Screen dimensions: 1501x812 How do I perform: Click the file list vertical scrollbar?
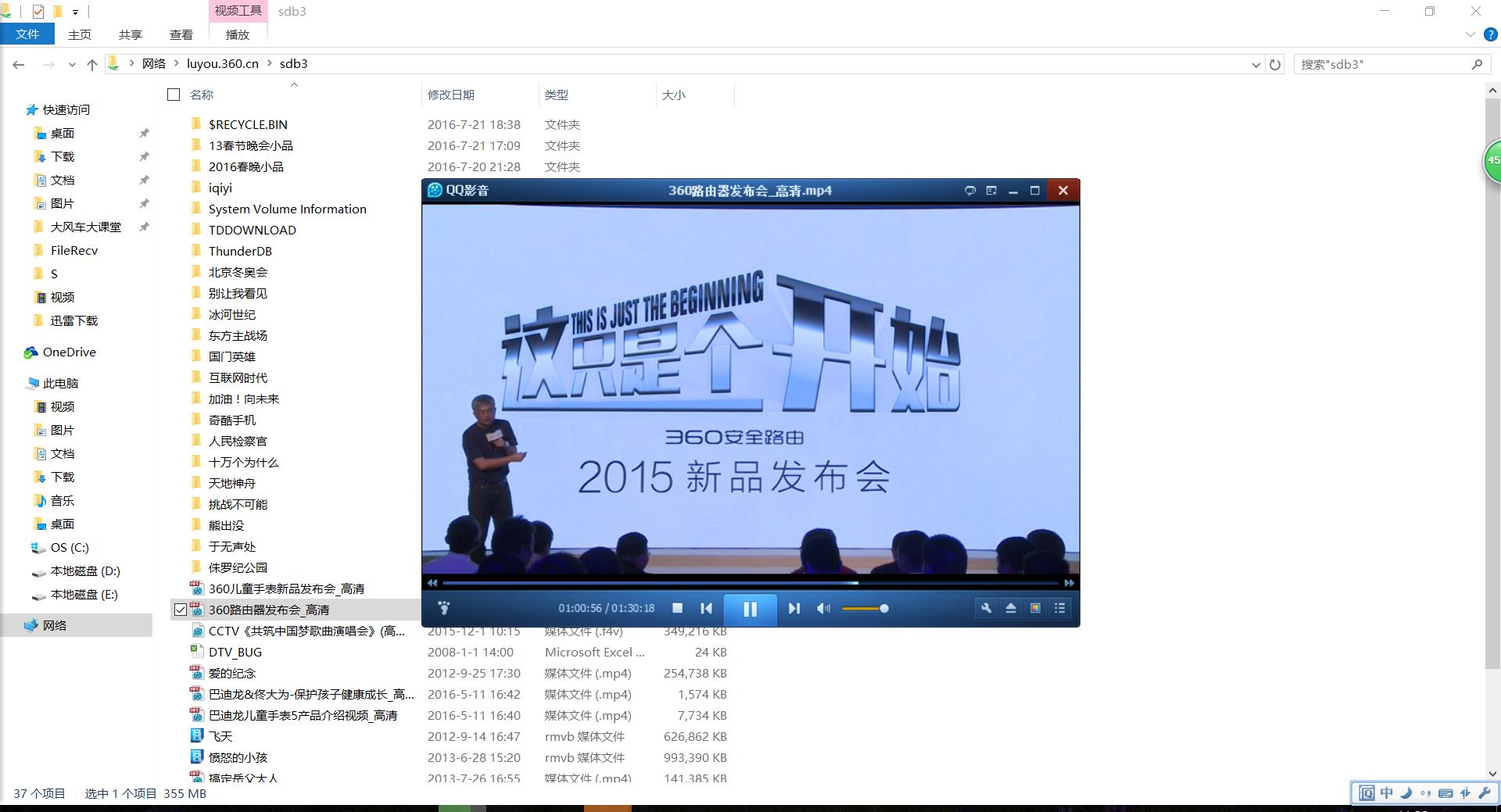point(1492,383)
